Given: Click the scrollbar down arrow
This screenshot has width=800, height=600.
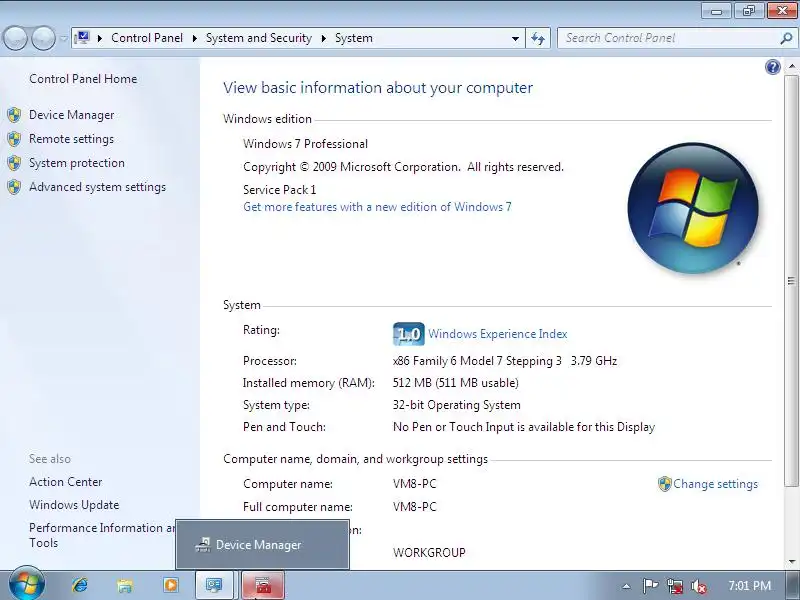Looking at the screenshot, I should (x=792, y=562).
